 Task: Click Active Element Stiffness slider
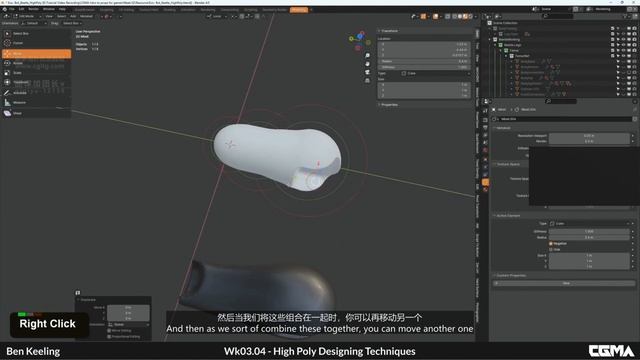[x=589, y=231]
